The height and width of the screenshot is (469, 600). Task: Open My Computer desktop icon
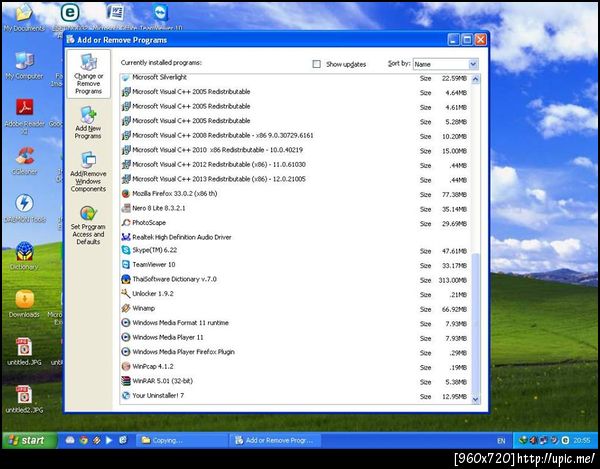tap(24, 66)
